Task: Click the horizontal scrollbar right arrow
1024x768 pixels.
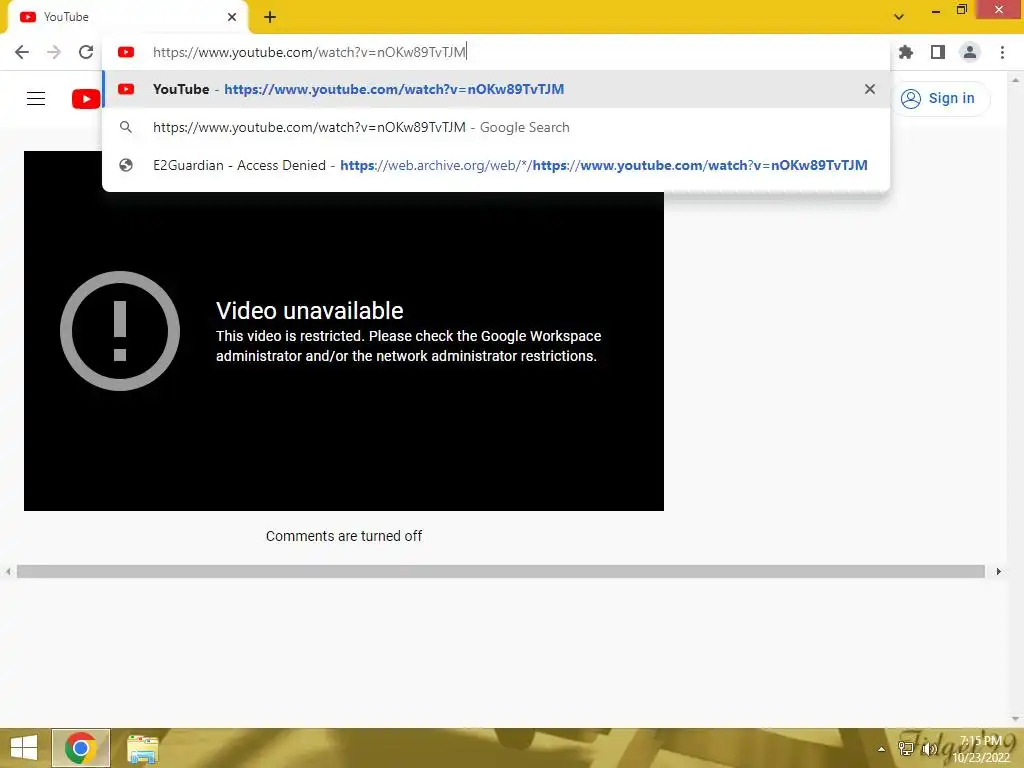Action: tap(999, 571)
